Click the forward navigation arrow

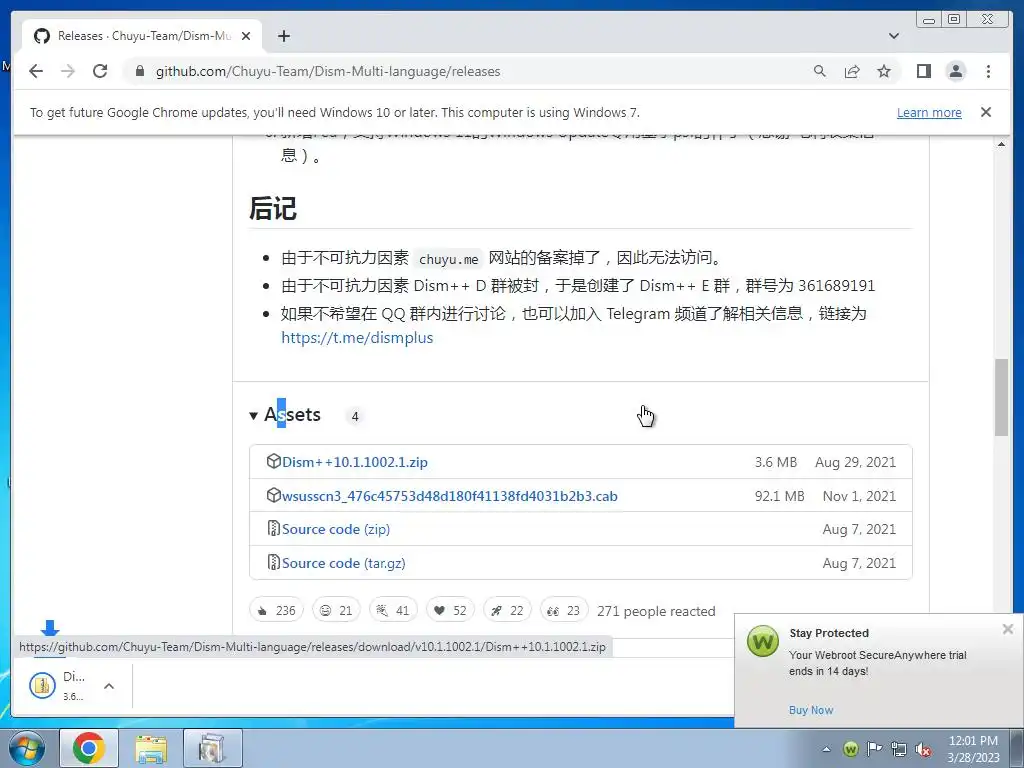click(x=68, y=71)
